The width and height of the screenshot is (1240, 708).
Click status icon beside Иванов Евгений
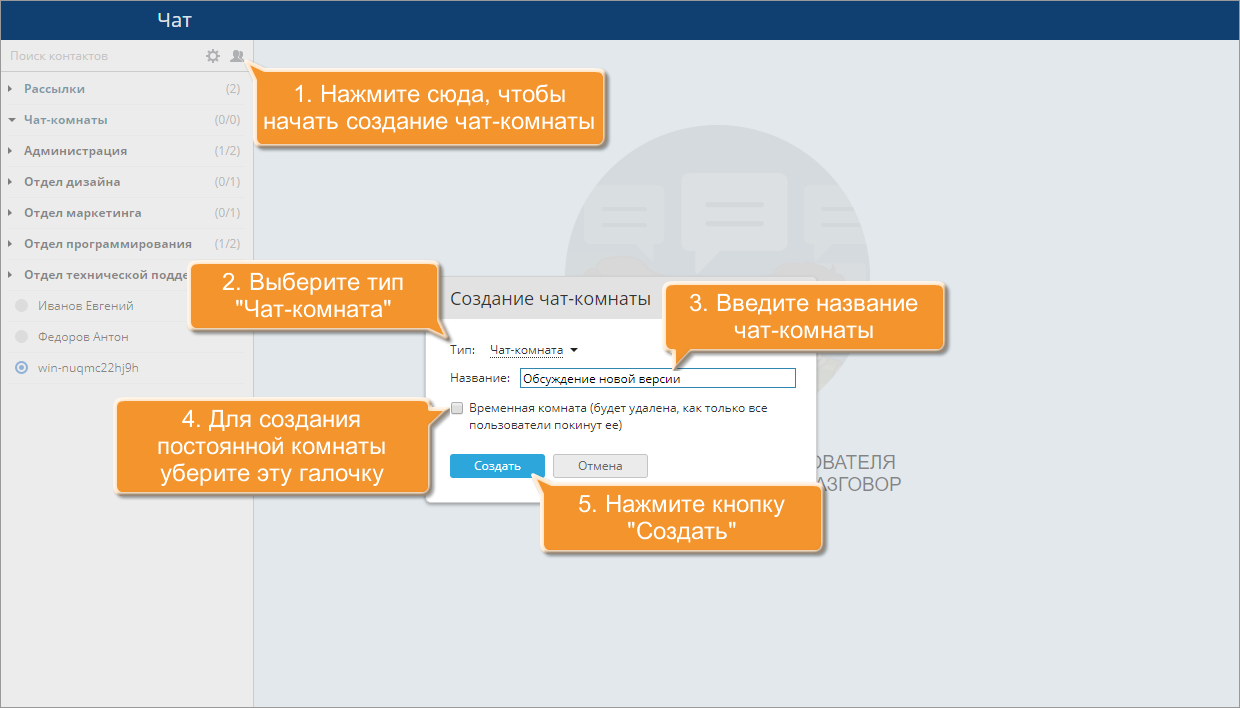click(x=22, y=306)
